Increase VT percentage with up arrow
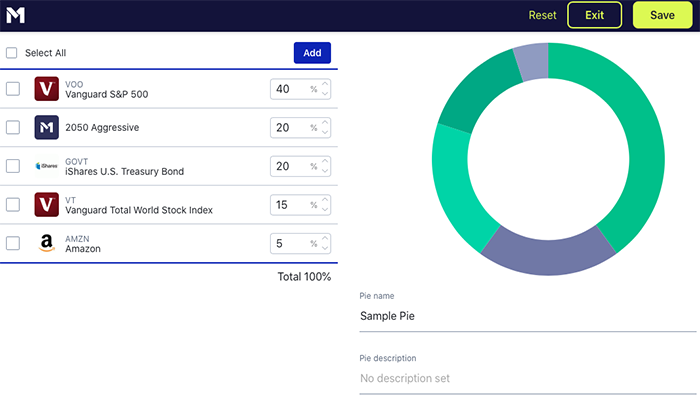The image size is (700, 416). 325,200
